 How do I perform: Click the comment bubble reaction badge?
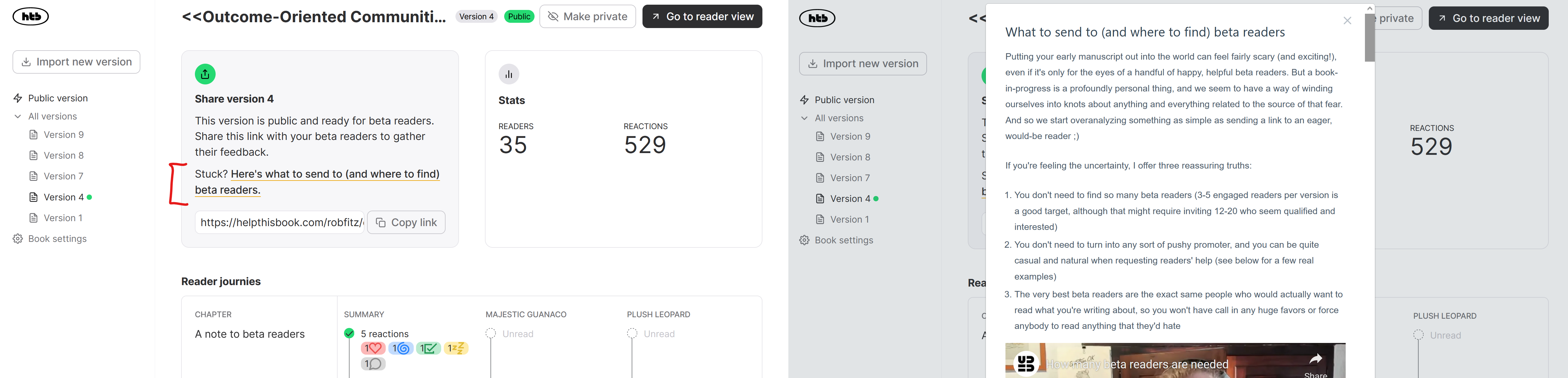coord(373,364)
